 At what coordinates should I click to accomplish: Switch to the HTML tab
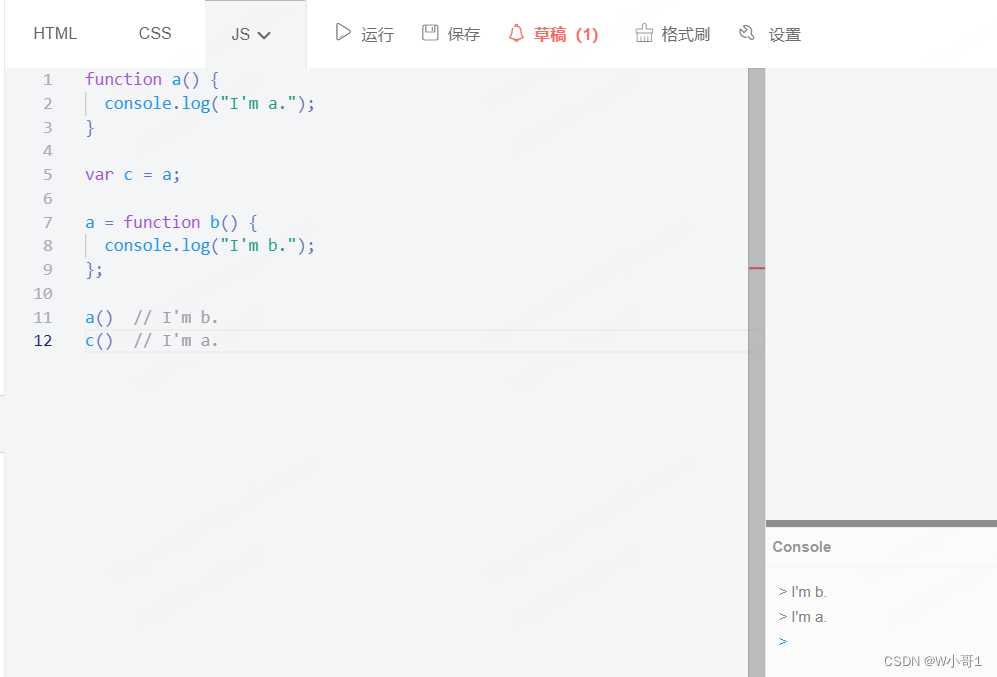pos(55,34)
